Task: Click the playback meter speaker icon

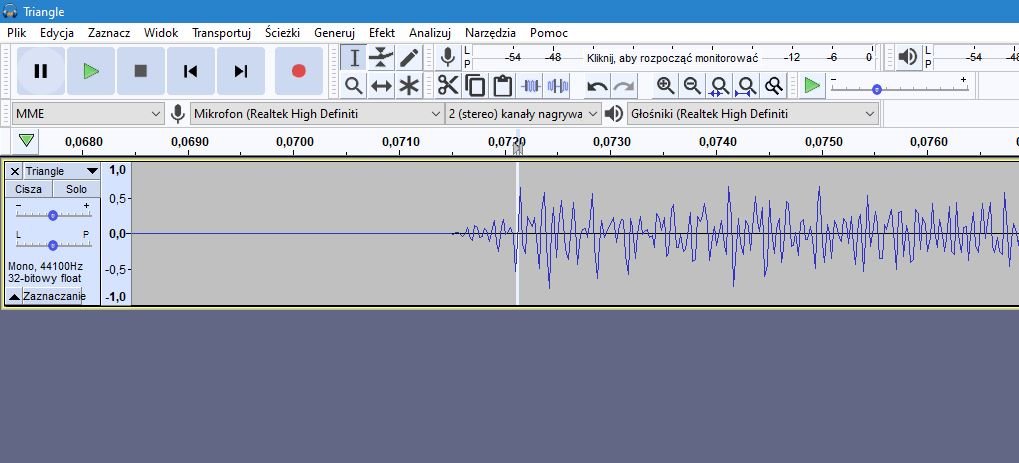Action: [907, 57]
